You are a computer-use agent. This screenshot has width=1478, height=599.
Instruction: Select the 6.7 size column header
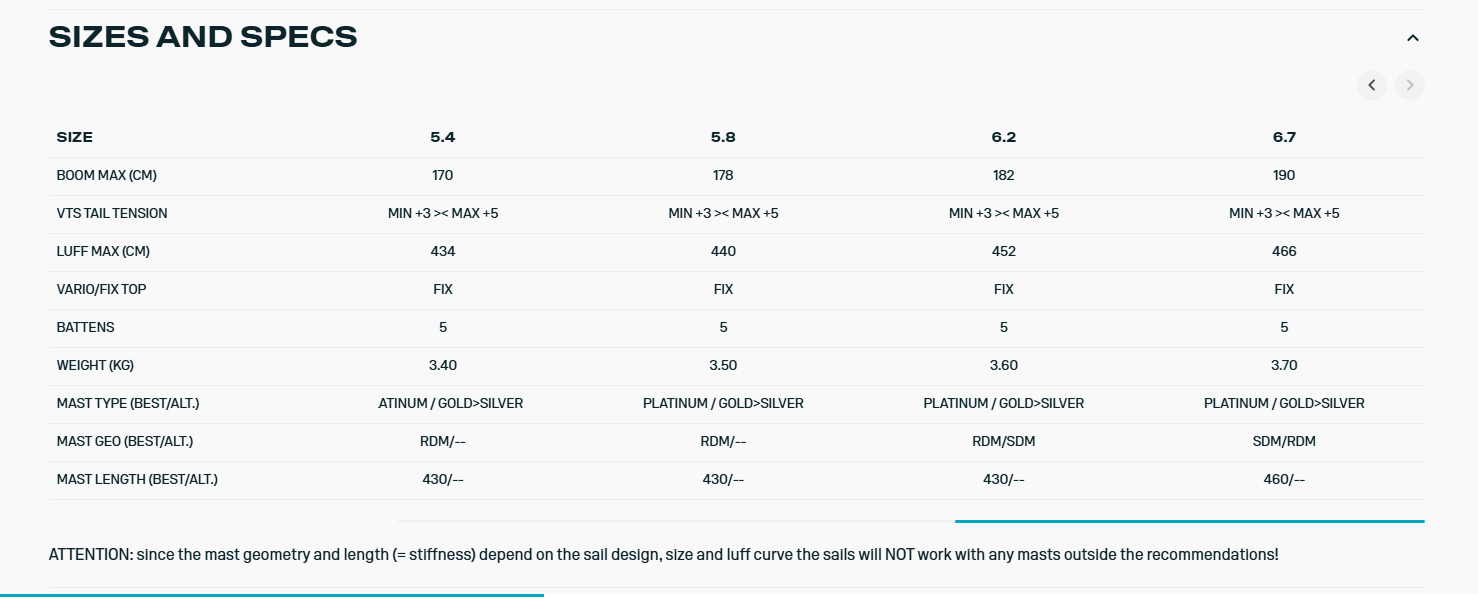pos(1284,137)
